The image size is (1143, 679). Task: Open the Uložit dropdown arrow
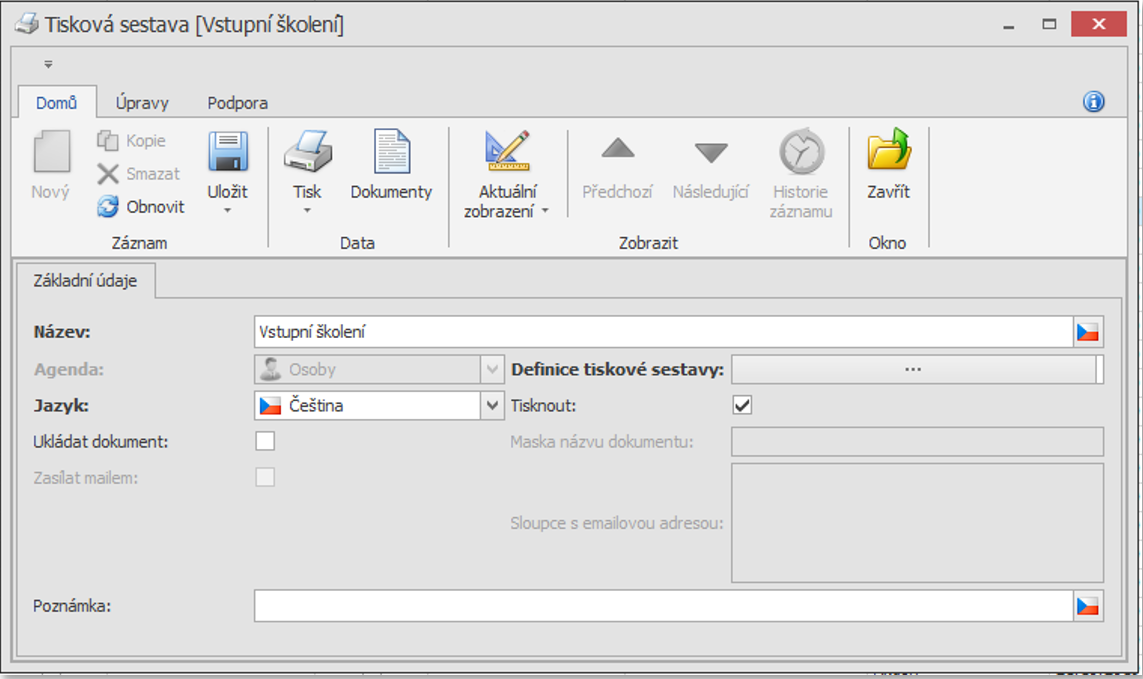227,210
